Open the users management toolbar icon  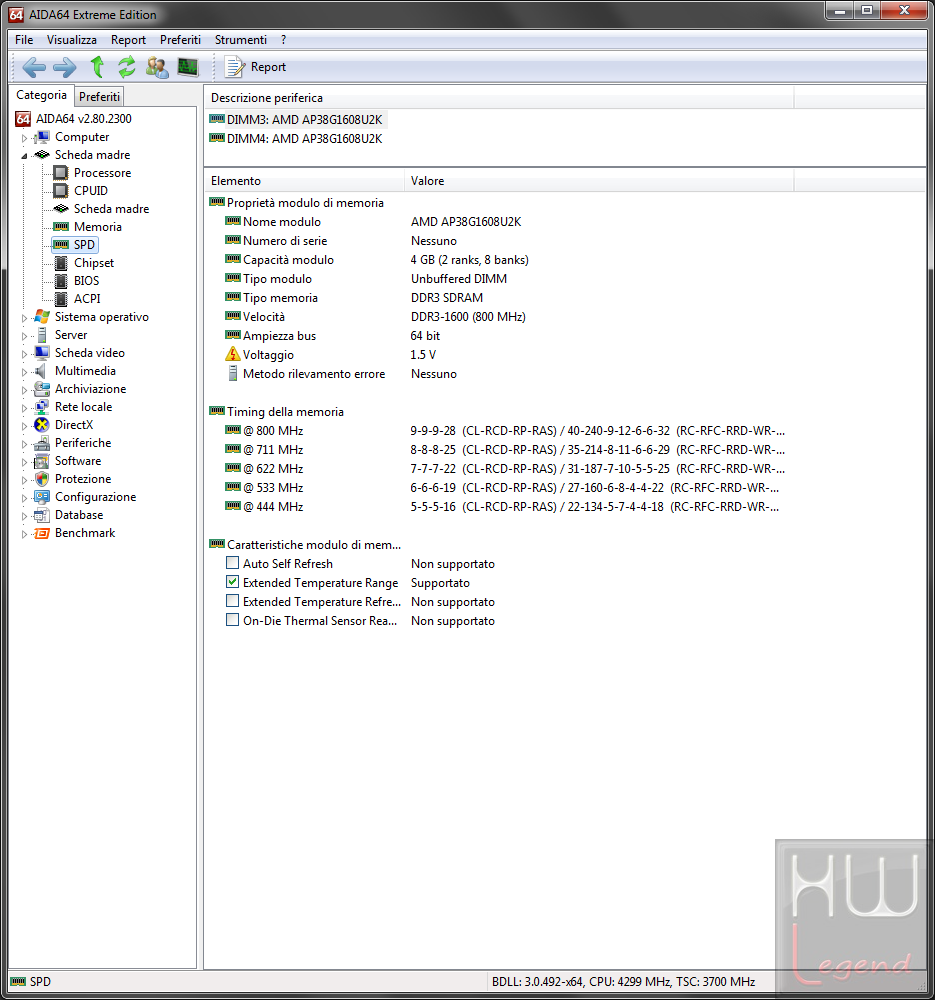[x=158, y=67]
